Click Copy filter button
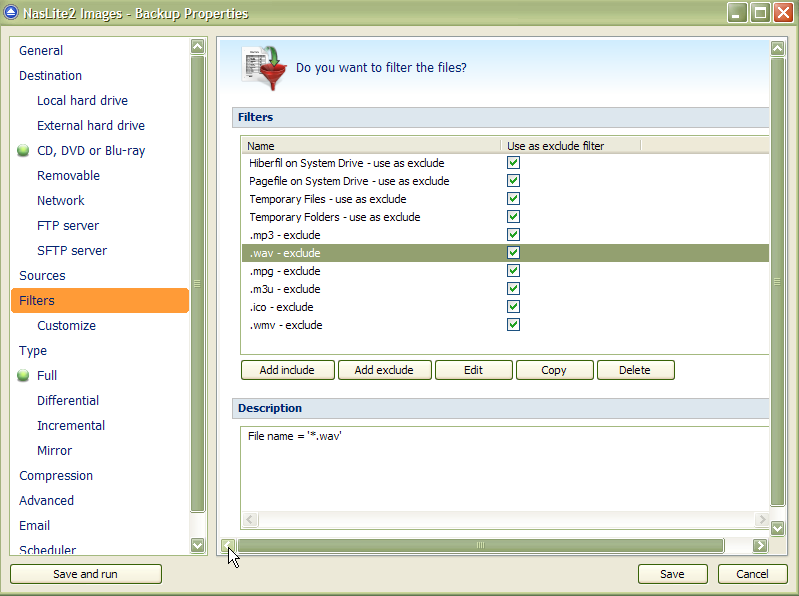This screenshot has height=596, width=799. [554, 370]
